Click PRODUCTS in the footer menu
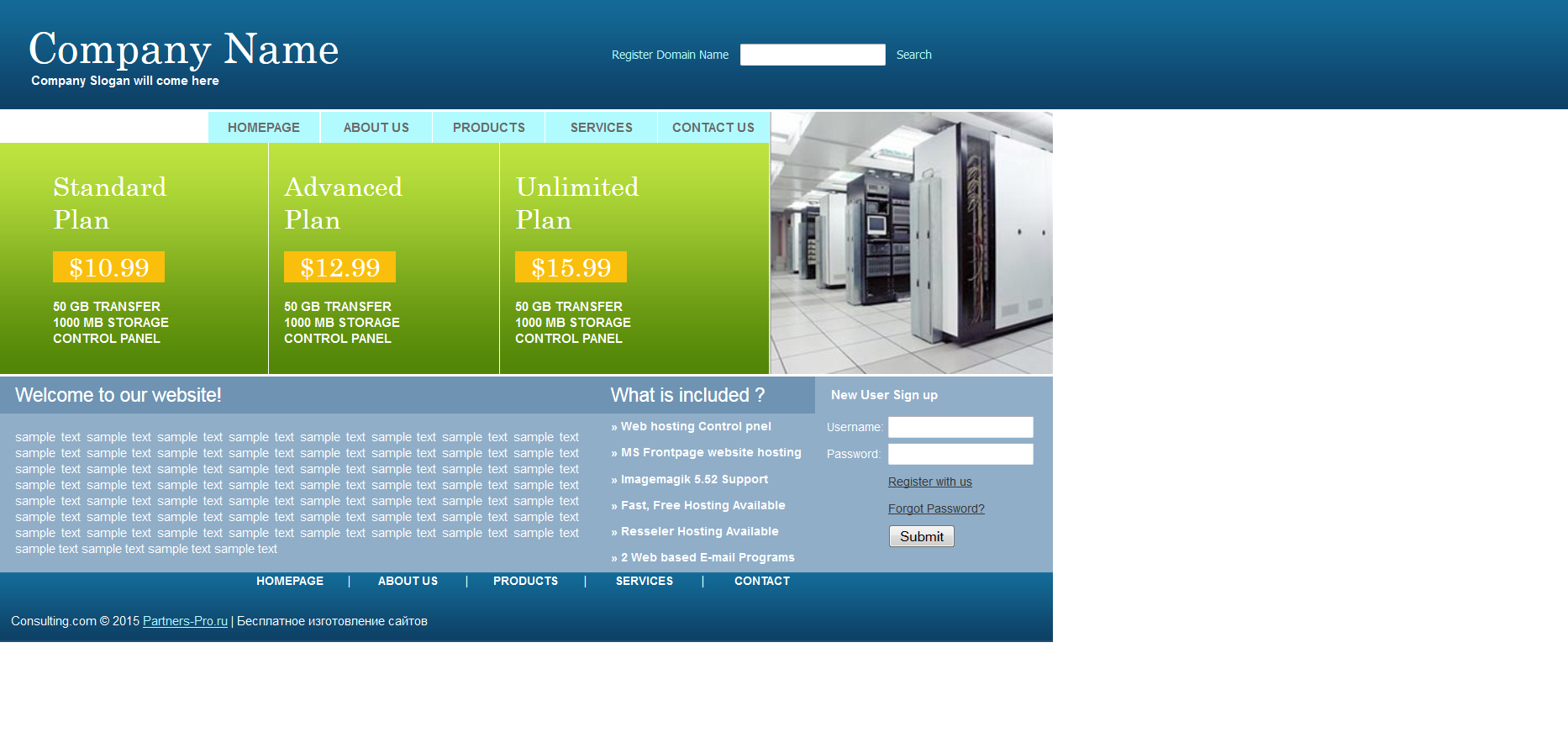Screen dimensions: 1568x748 pyautogui.click(x=525, y=581)
